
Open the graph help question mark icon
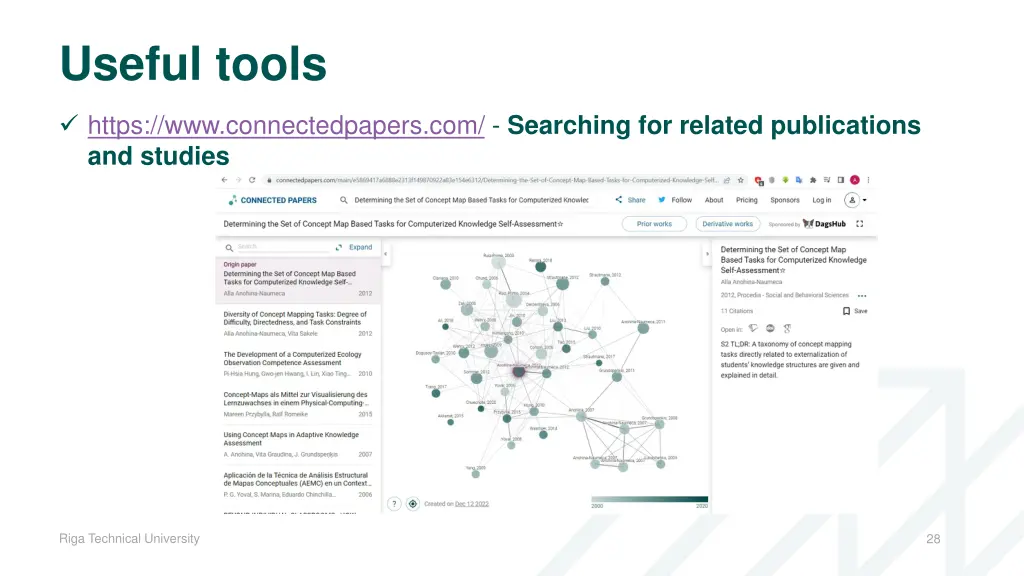pos(394,504)
